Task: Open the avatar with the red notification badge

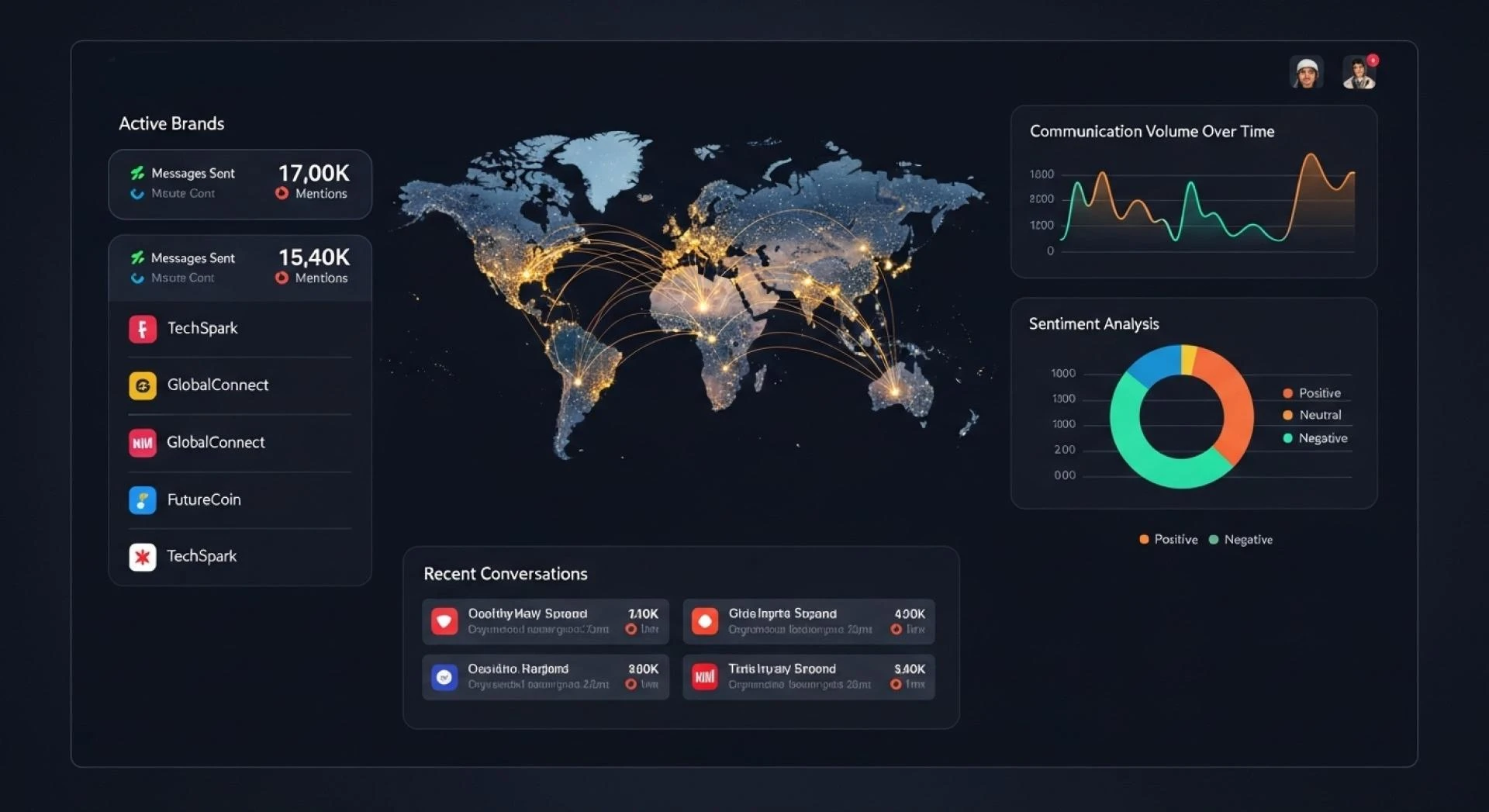Action: click(1361, 71)
